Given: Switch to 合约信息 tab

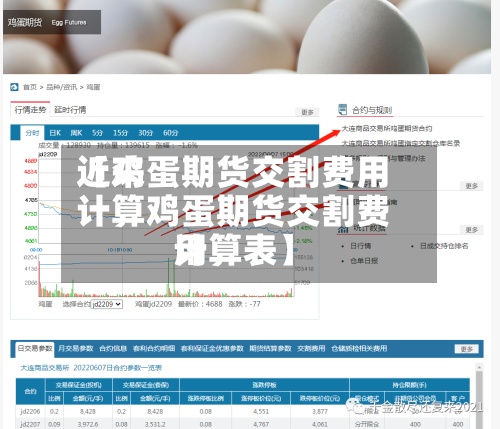Looking at the screenshot, I should (x=113, y=348).
